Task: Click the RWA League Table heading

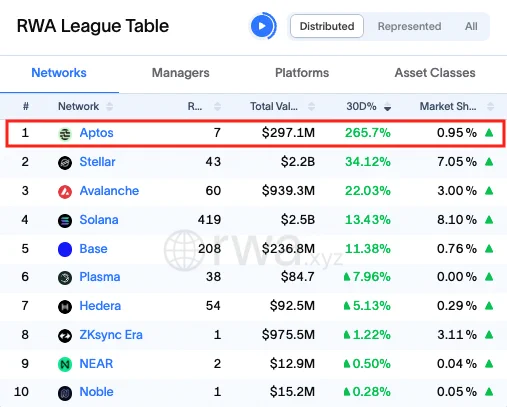Action: 93,26
